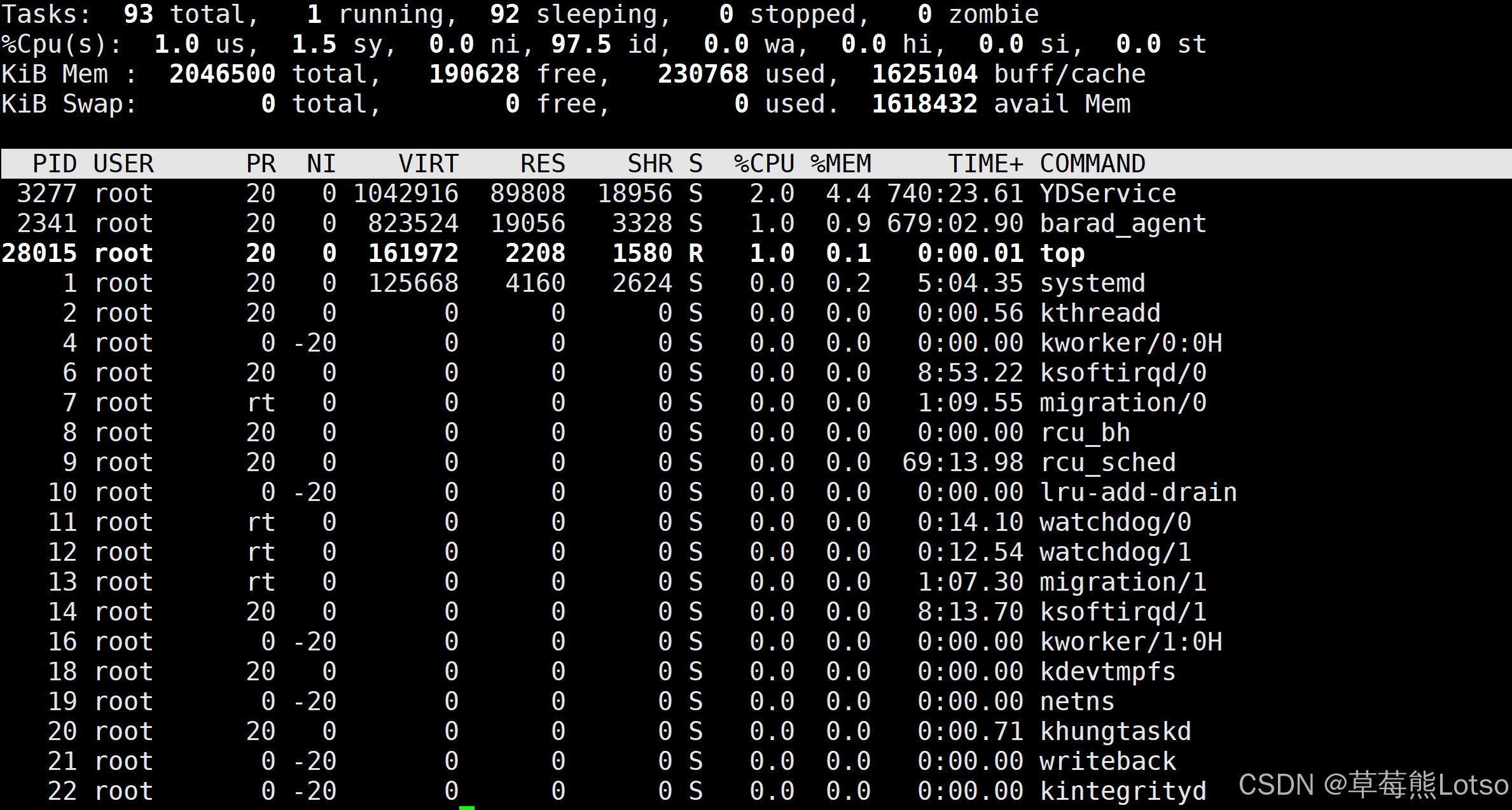Click the COMMAND column header
This screenshot has width=1512, height=810.
[x=1092, y=164]
